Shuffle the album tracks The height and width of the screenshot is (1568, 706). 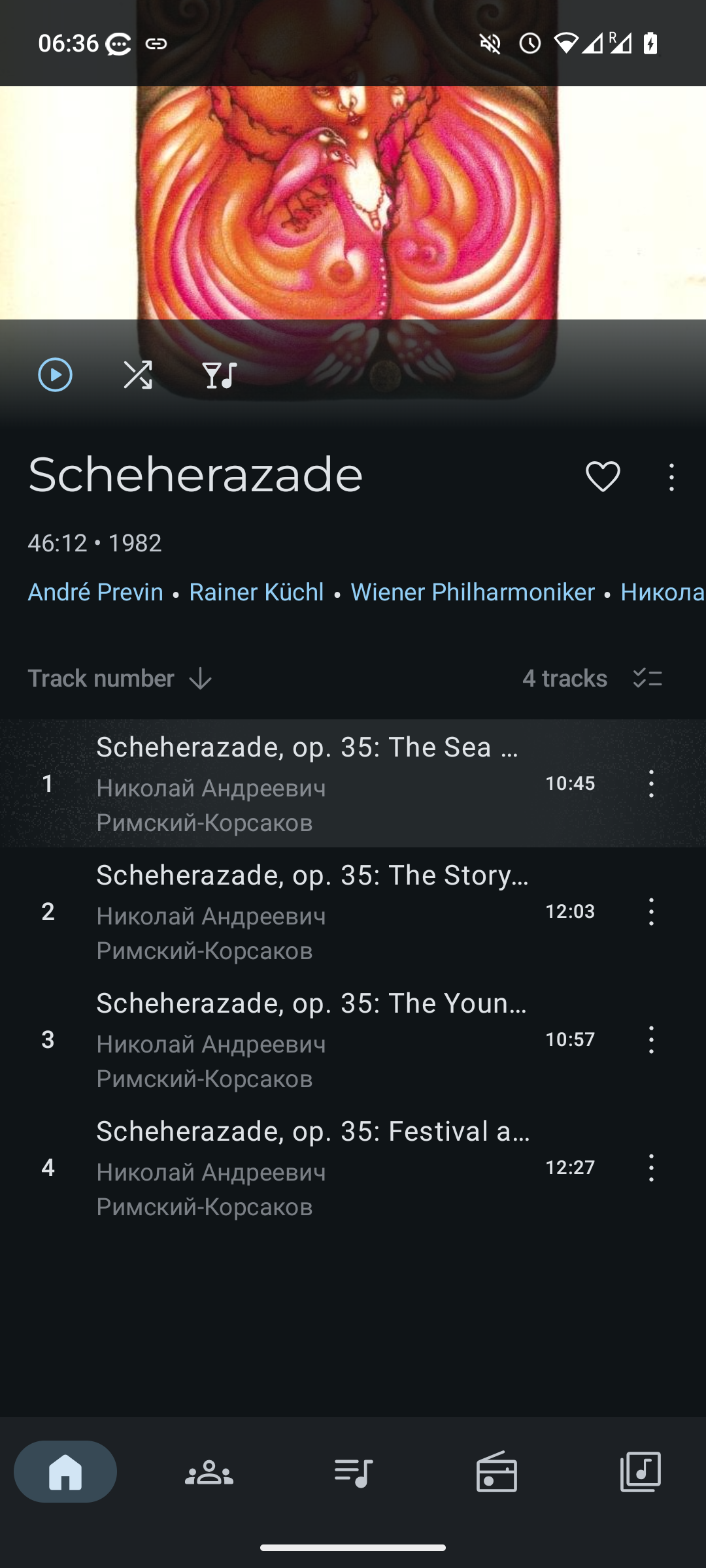(138, 375)
